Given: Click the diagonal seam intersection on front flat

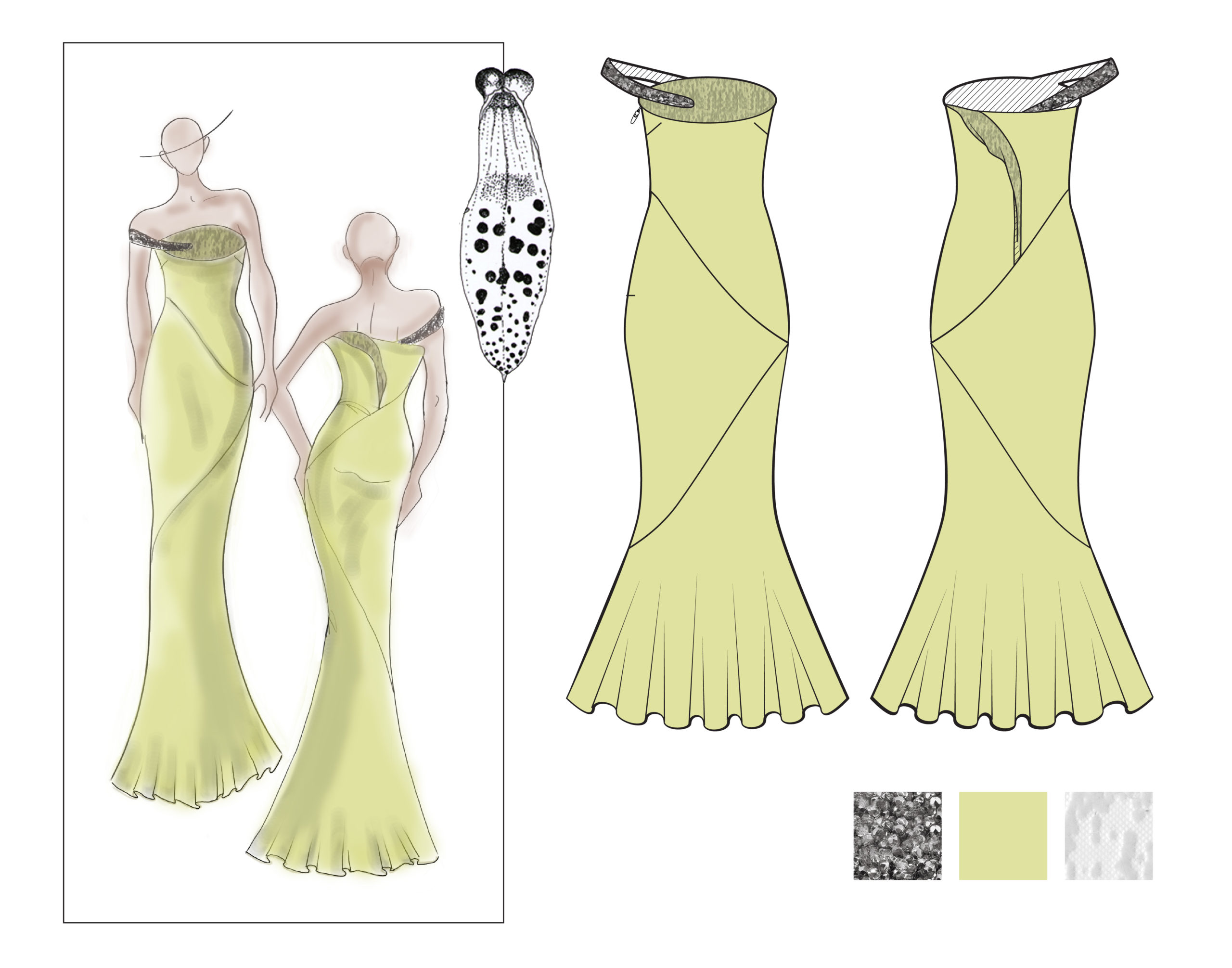Looking at the screenshot, I should (x=788, y=344).
